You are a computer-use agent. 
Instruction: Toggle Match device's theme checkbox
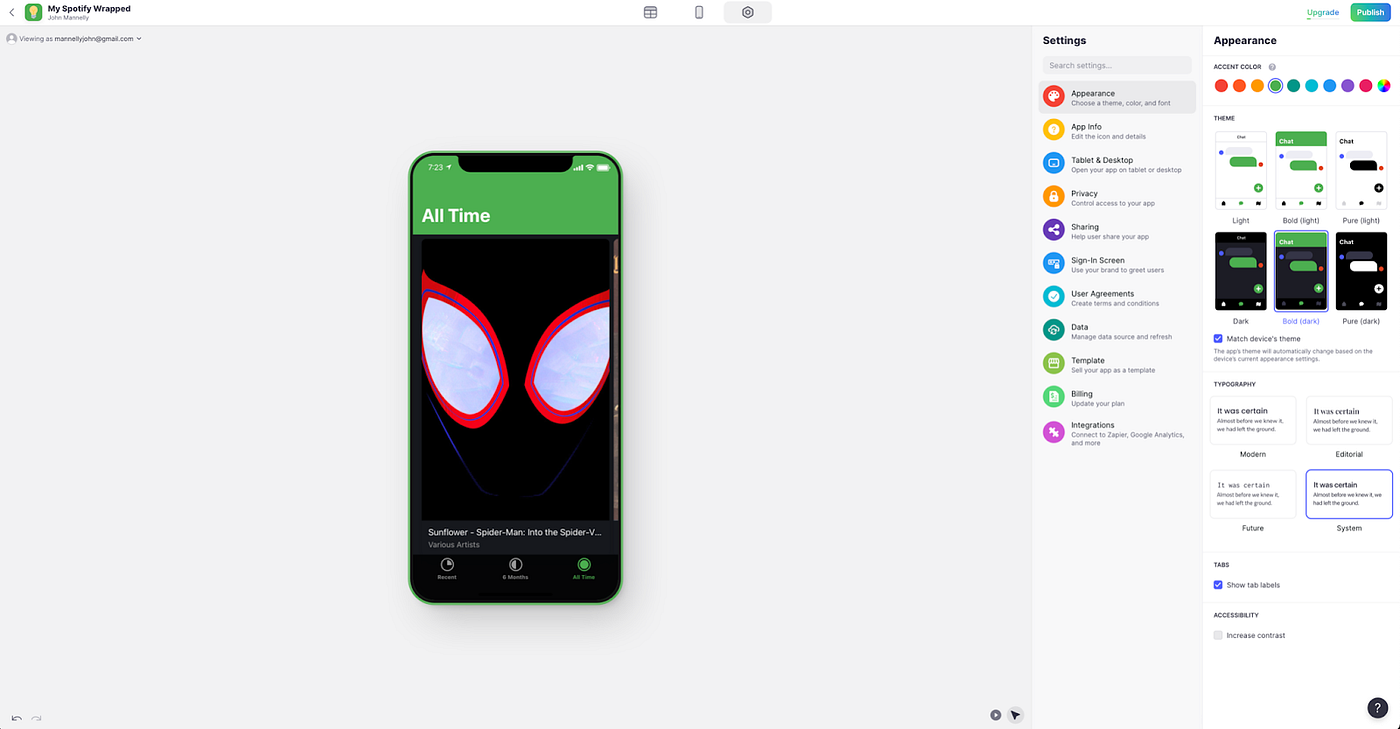tap(1218, 339)
